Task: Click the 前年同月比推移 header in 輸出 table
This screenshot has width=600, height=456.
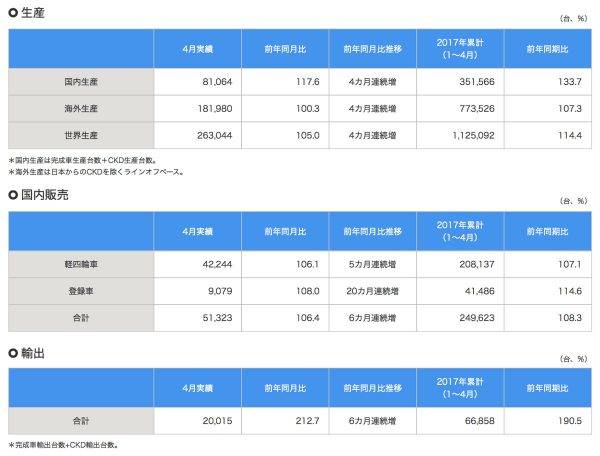Action: [x=373, y=388]
